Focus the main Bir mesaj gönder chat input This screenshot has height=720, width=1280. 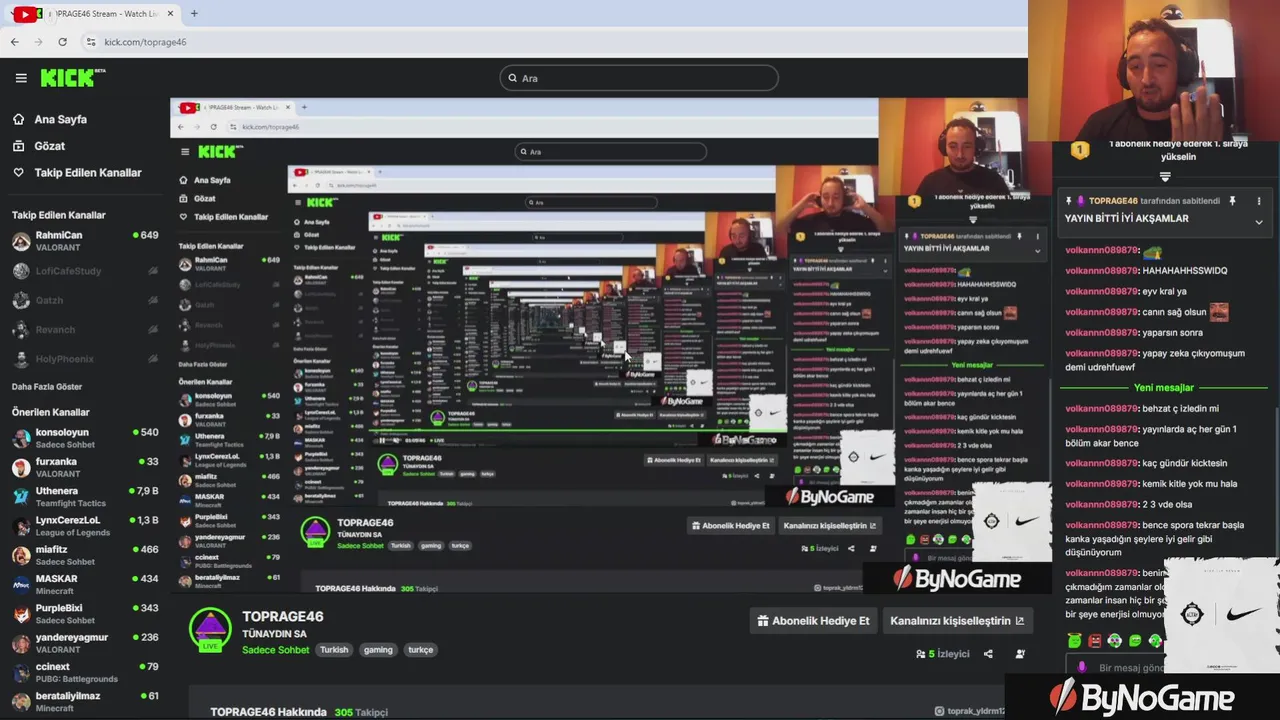pyautogui.click(x=1130, y=668)
